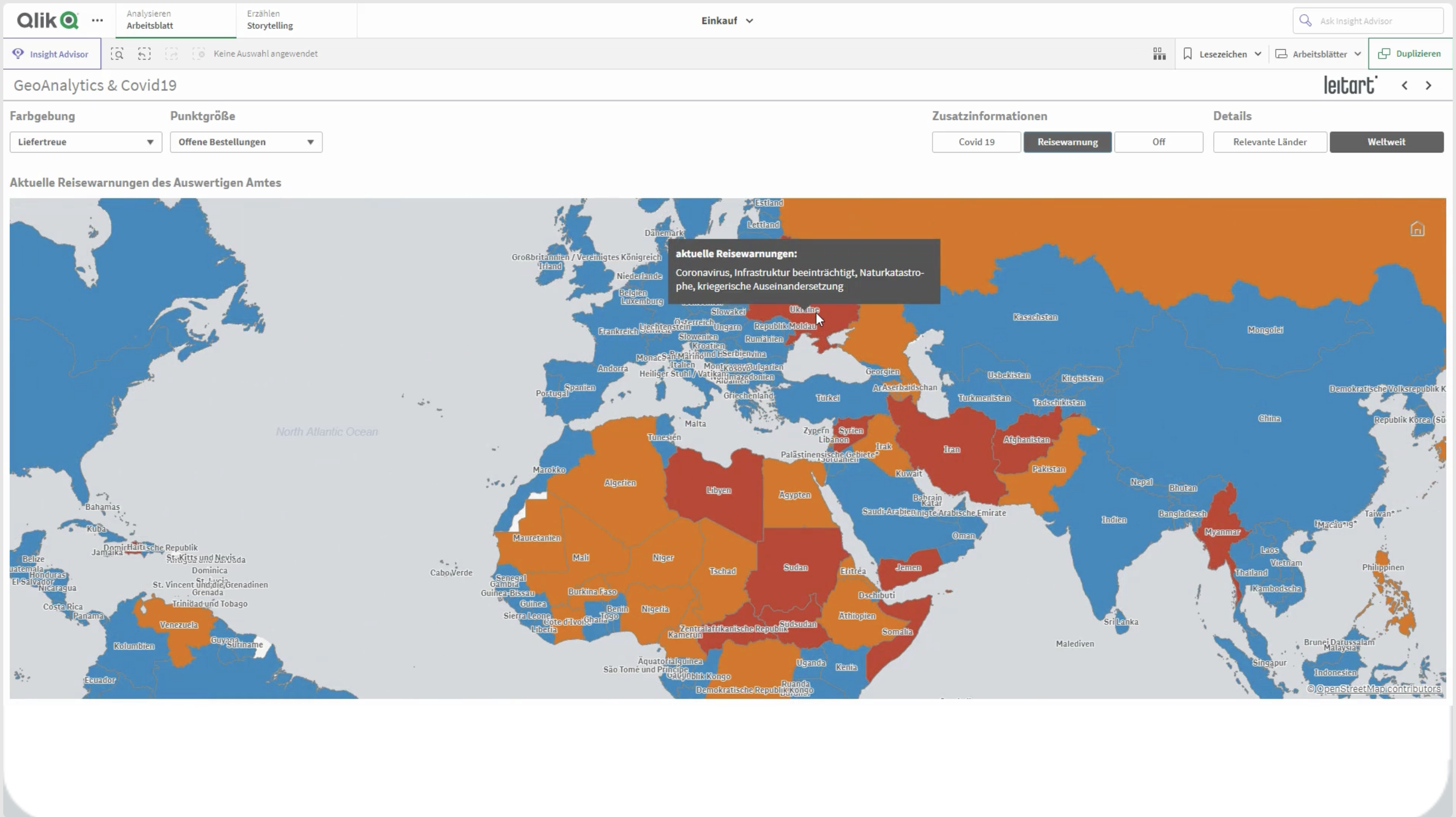The width and height of the screenshot is (1456, 817).
Task: Open the Offene Bestellungen Punktgröße dropdown
Action: (x=246, y=142)
